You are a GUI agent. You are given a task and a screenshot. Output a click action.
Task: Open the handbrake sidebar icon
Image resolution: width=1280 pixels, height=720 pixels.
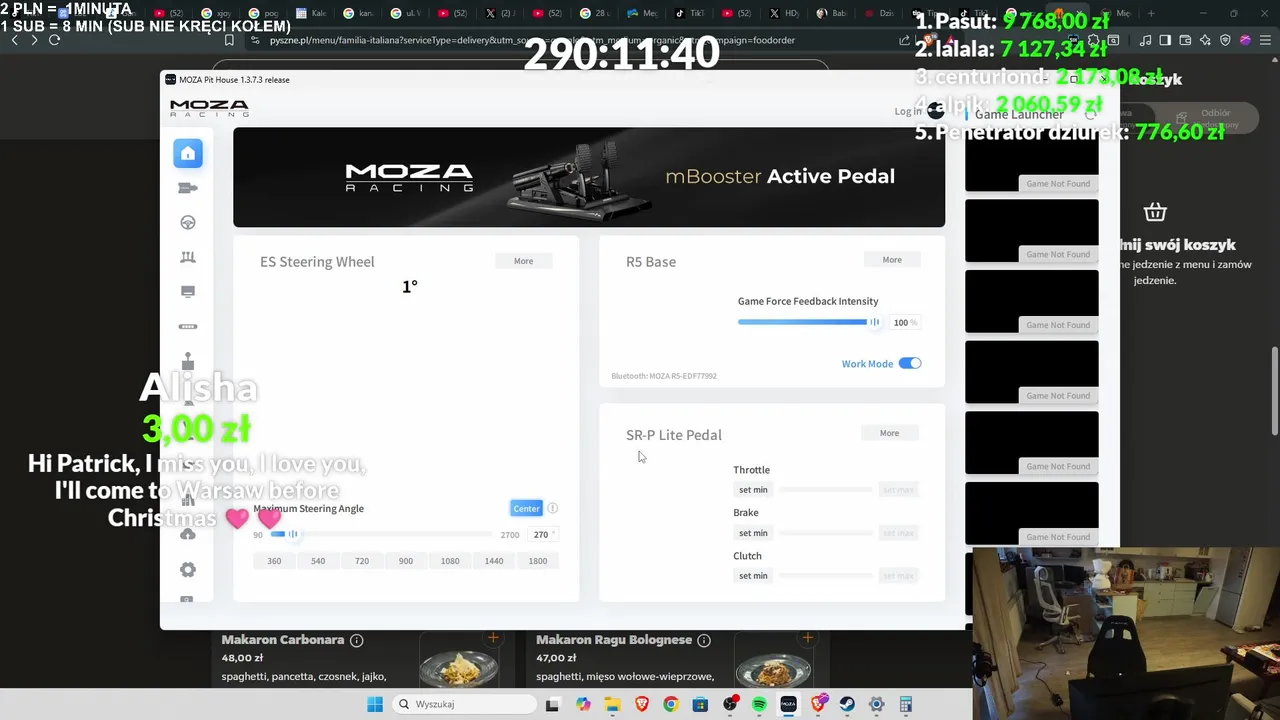(188, 327)
